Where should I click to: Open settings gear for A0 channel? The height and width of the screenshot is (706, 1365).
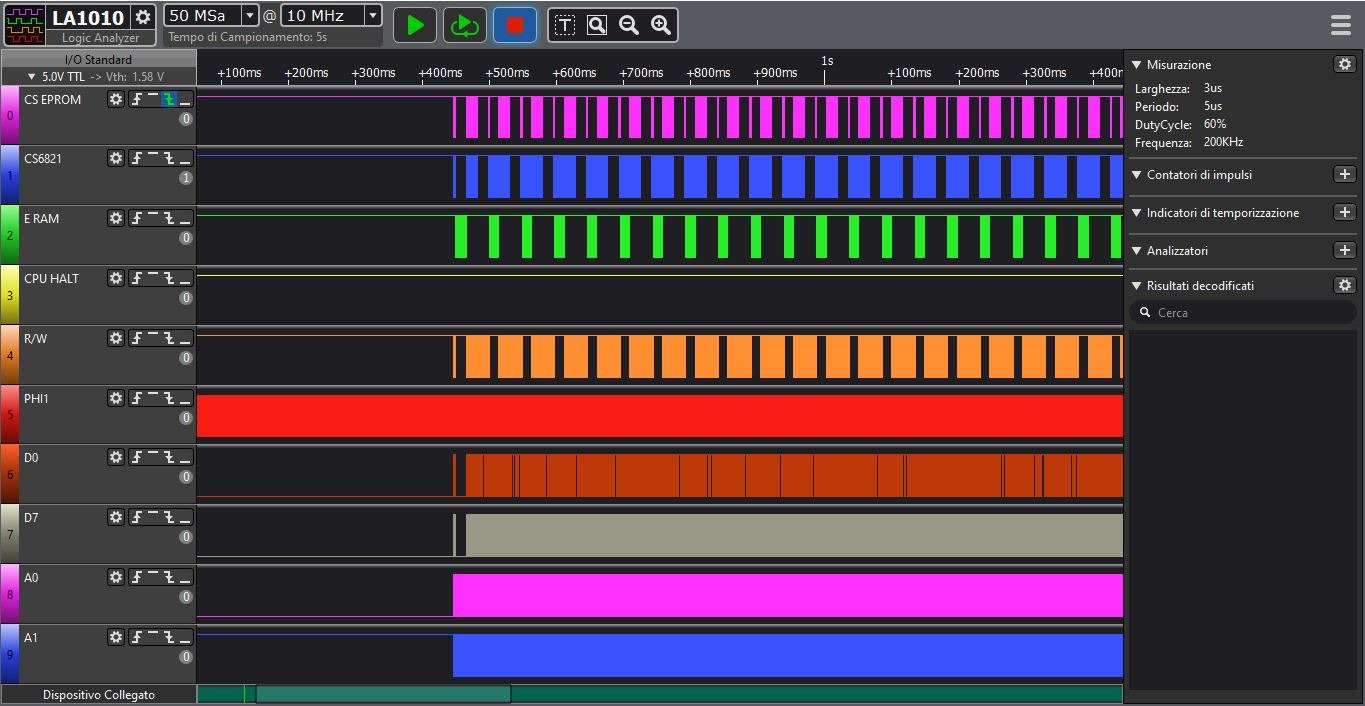click(x=116, y=577)
